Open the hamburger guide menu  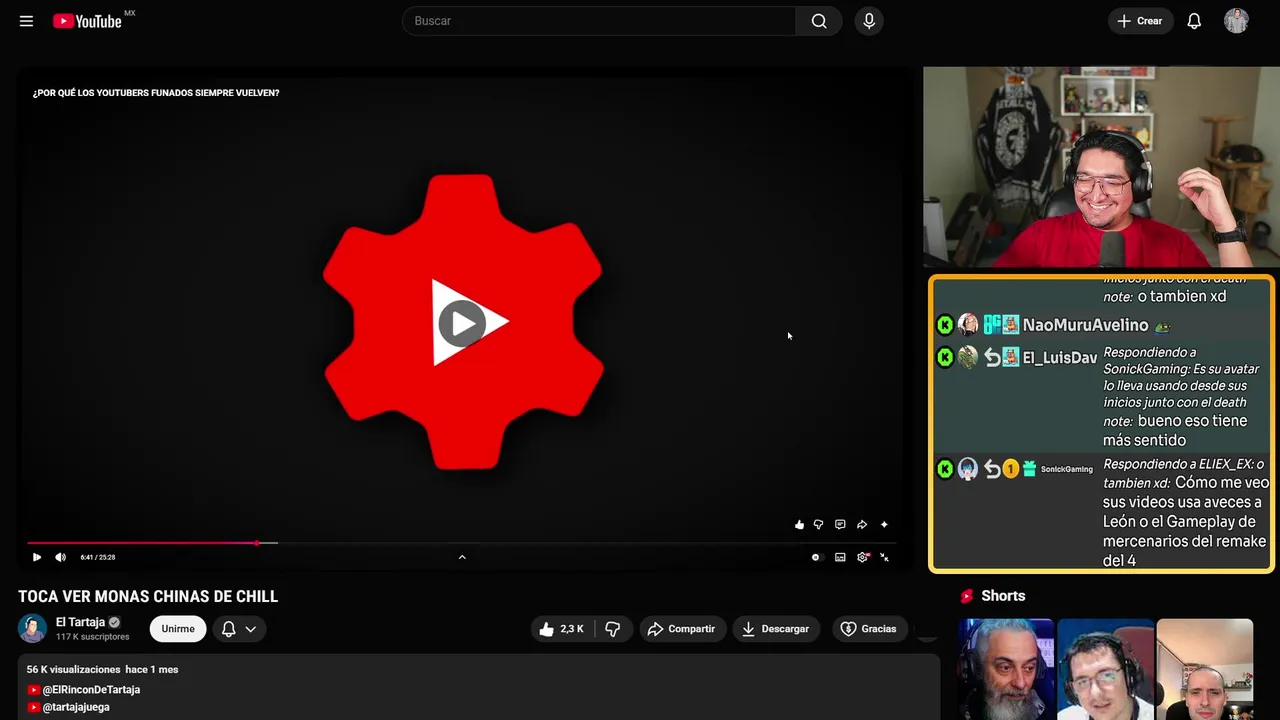(26, 21)
